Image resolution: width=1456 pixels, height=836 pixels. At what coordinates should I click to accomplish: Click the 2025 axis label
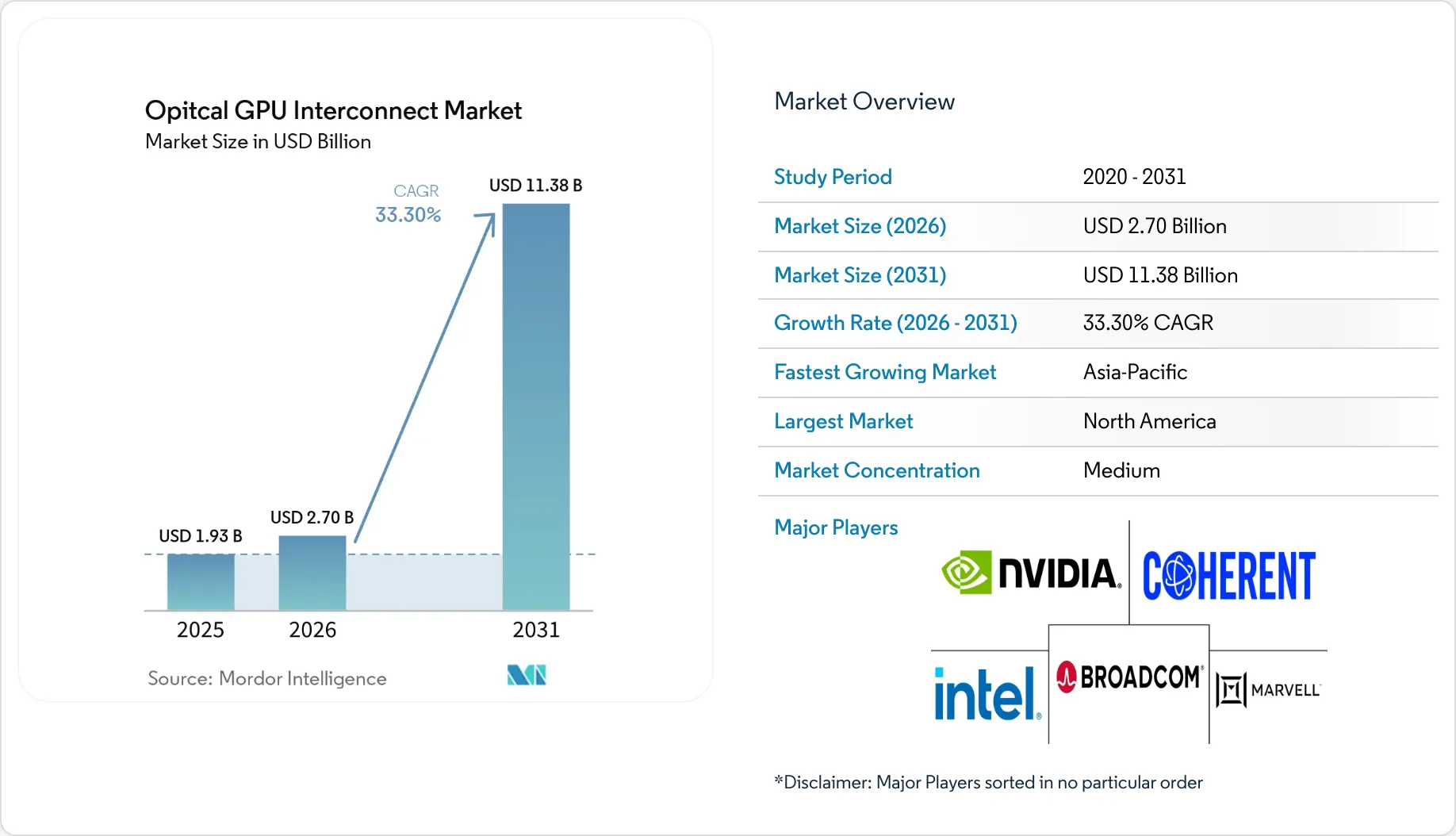(201, 630)
